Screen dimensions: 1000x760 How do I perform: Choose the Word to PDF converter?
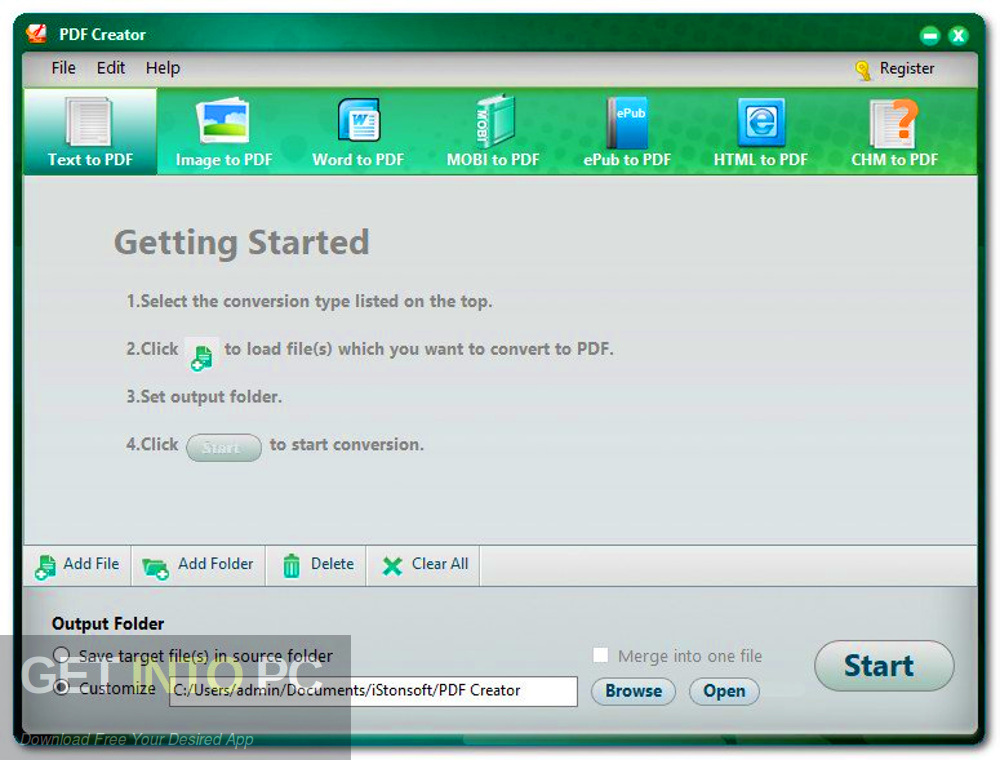(358, 132)
